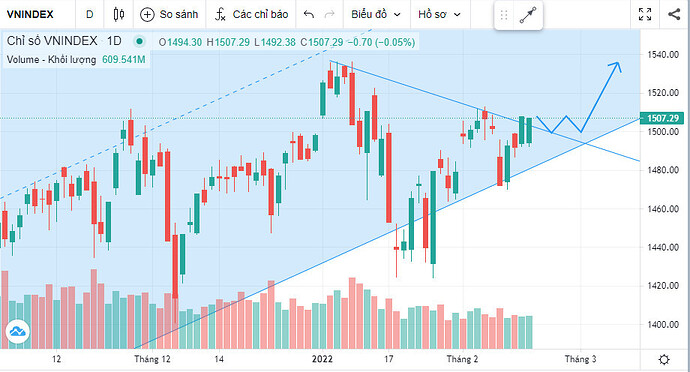The width and height of the screenshot is (690, 372).
Task: Click the round cloud logo badge
Action: coord(18,331)
